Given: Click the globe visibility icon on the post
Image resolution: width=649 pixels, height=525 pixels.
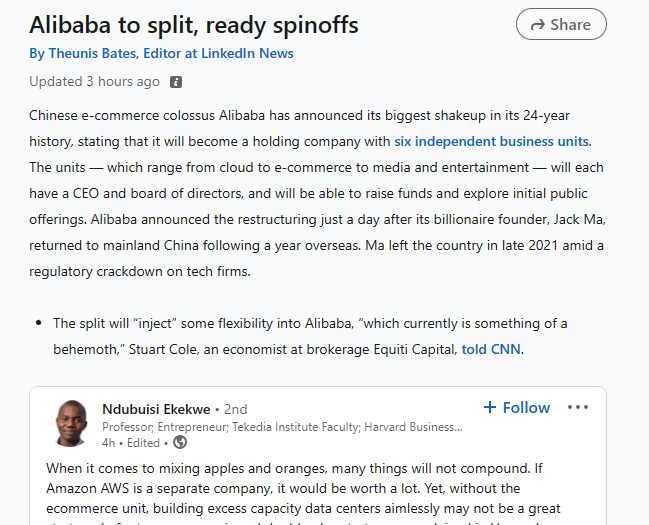Looking at the screenshot, I should pos(179,442).
